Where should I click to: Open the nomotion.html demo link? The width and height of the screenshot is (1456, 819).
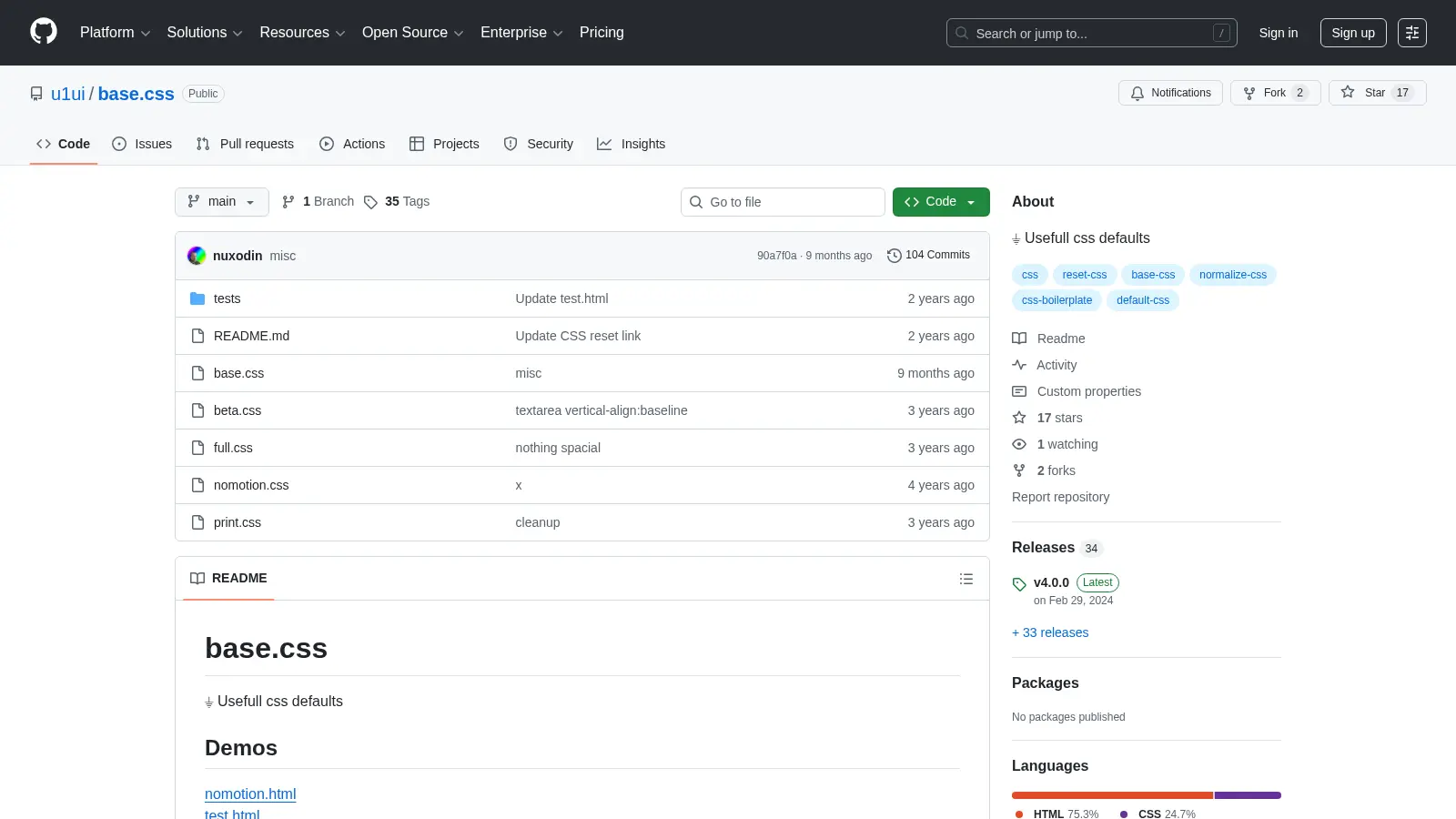click(x=250, y=794)
